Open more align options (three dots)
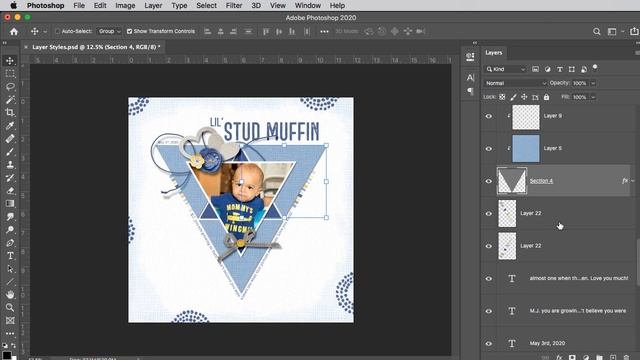This screenshot has width=640, height=360. pyautogui.click(x=324, y=31)
